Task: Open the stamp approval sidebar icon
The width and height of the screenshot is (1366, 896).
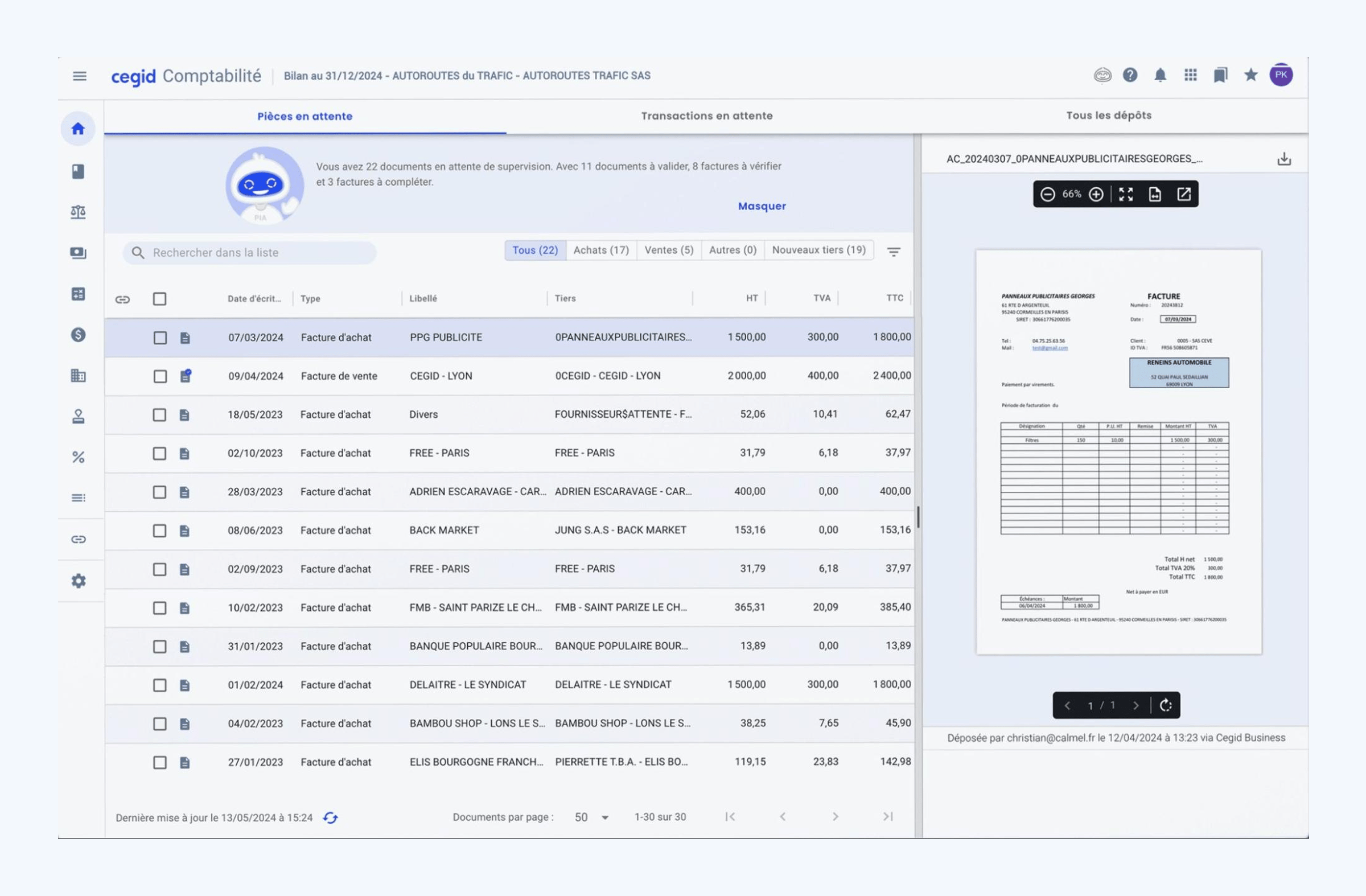Action: (x=78, y=416)
